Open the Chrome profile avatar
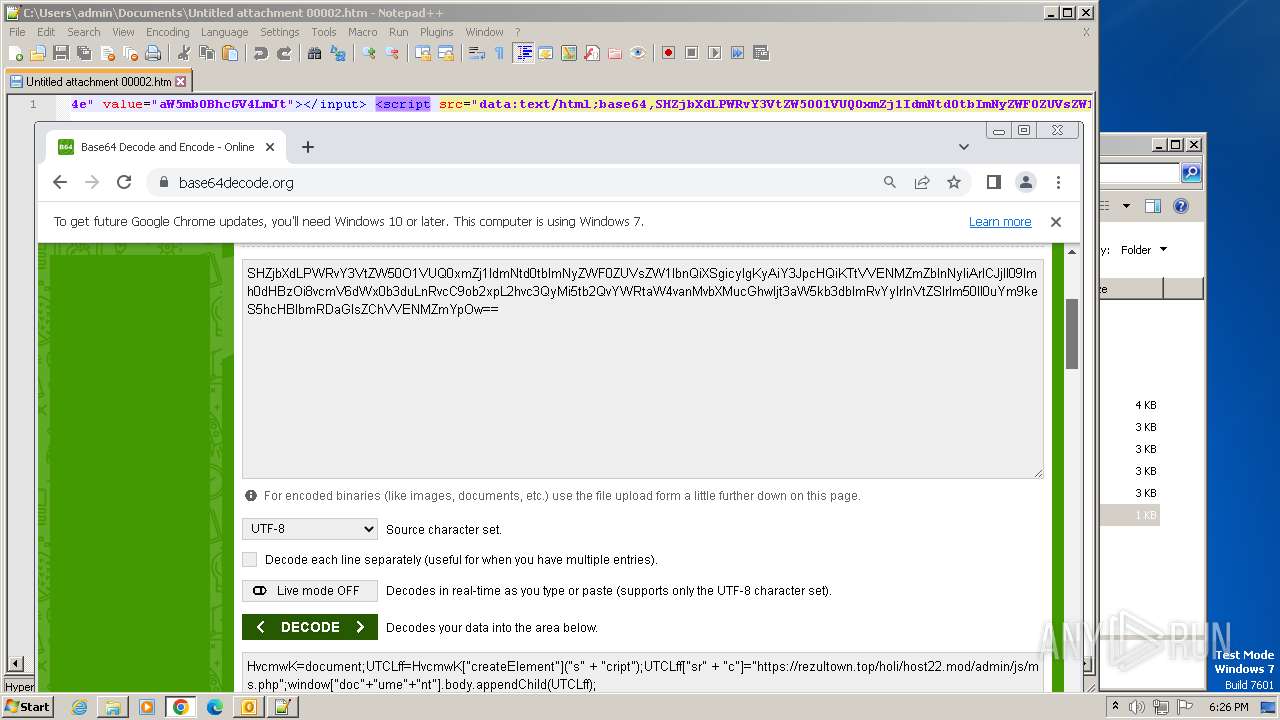Viewport: 1280px width, 720px height. tap(1026, 182)
